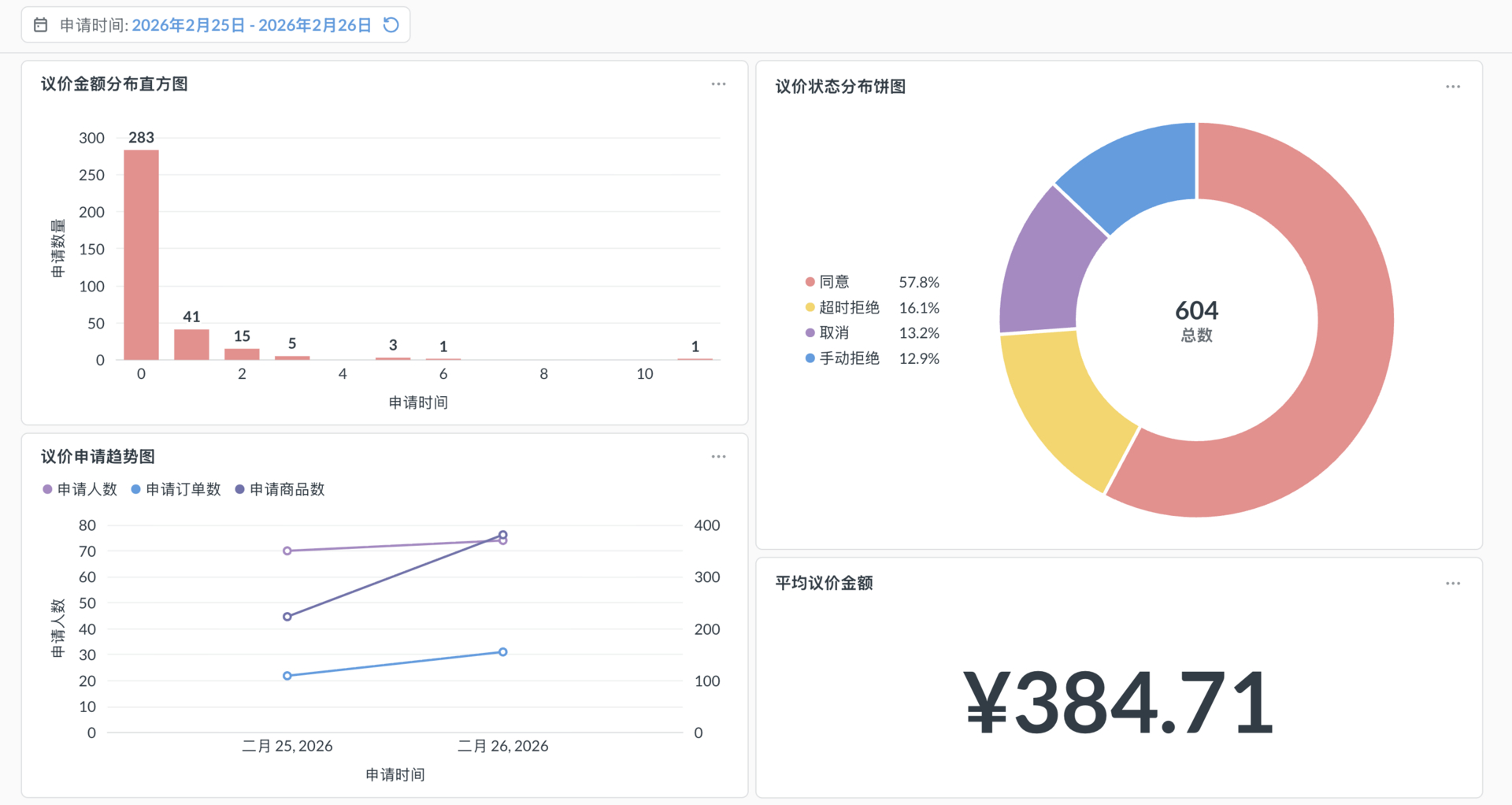Select 取消 legend item in pie chart
The width and height of the screenshot is (1512, 805).
833,332
